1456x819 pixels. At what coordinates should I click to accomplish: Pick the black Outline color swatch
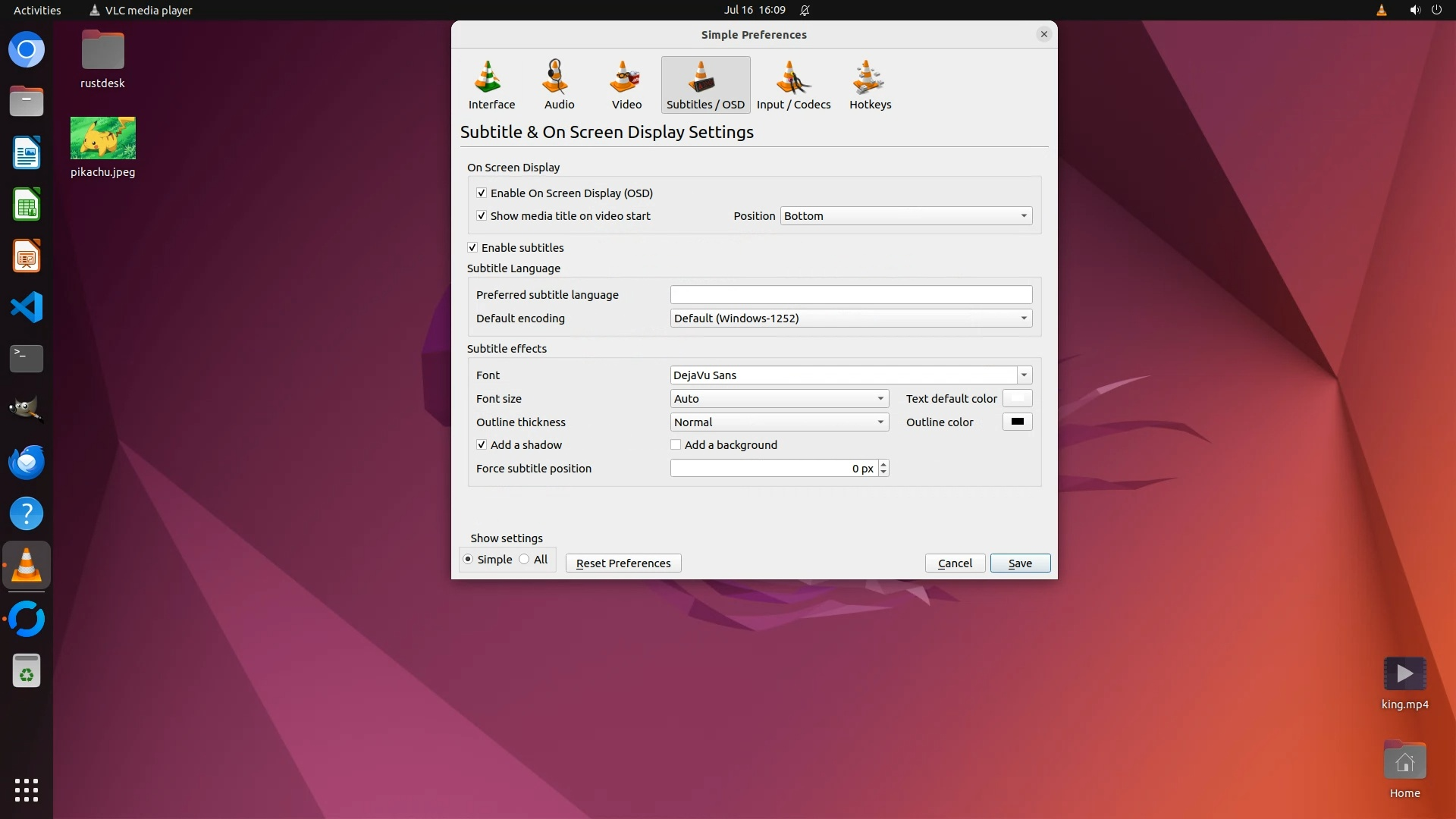(x=1017, y=422)
